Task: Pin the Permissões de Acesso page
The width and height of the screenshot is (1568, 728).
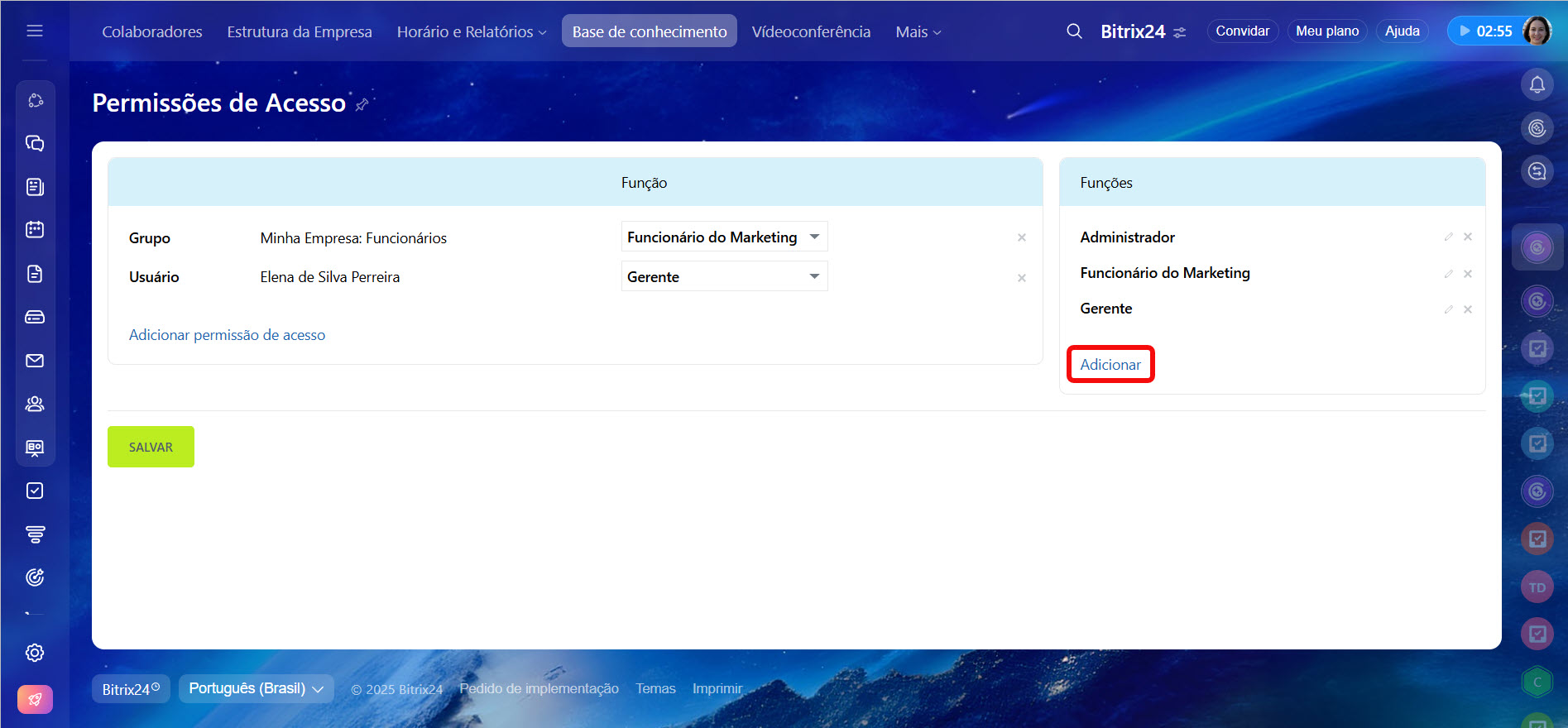Action: pyautogui.click(x=362, y=105)
